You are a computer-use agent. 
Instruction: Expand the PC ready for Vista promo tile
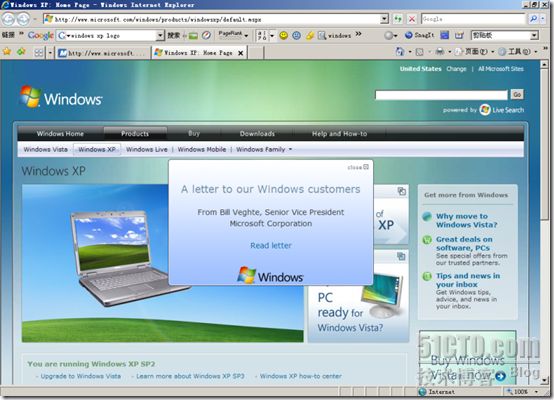point(401,256)
